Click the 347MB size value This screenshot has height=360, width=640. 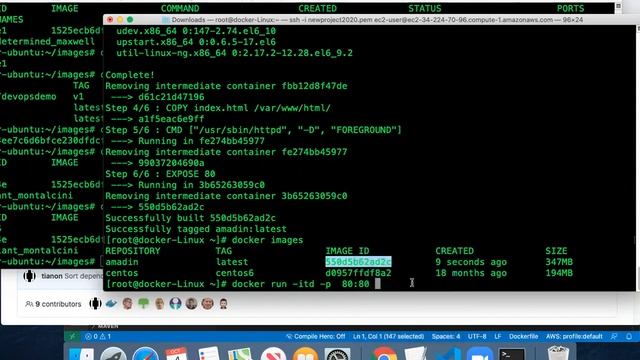[559, 262]
